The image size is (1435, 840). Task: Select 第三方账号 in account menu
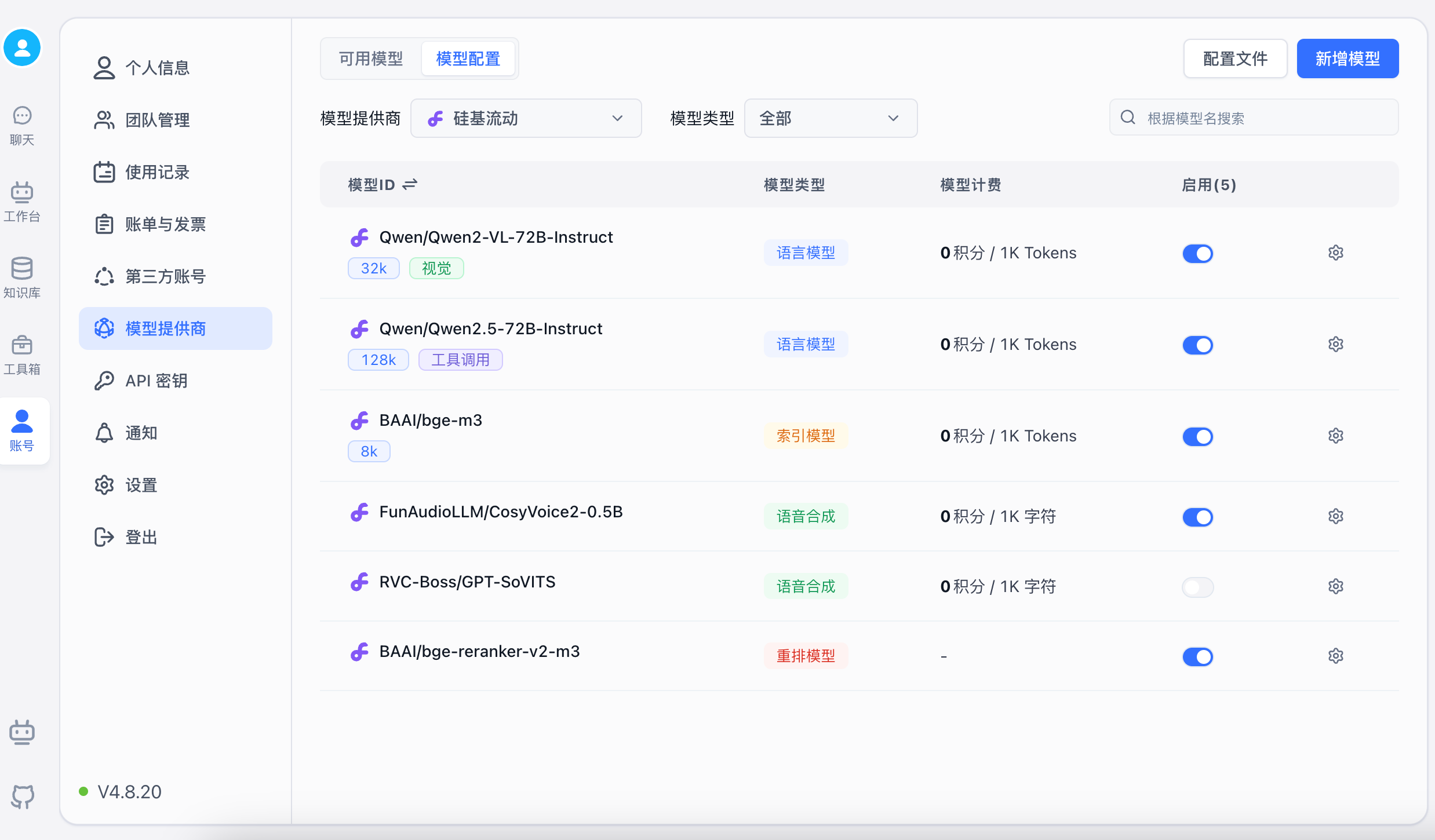click(x=165, y=276)
